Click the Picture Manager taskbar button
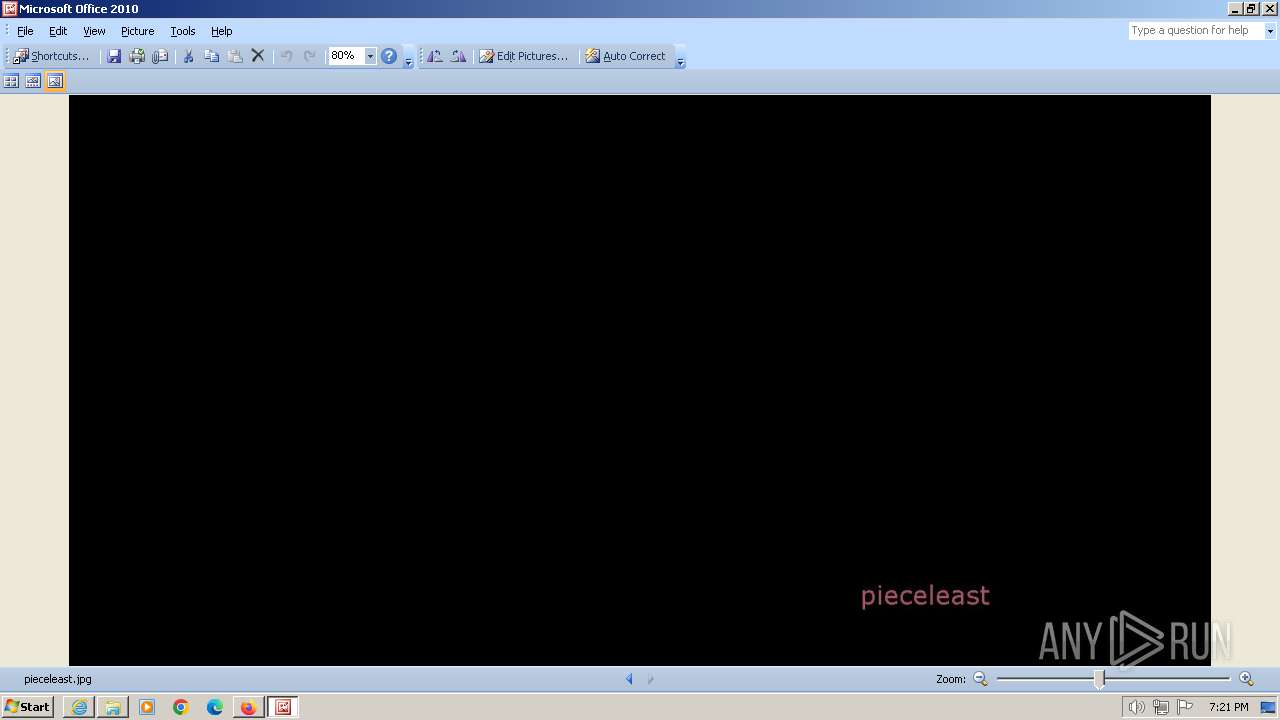The height and width of the screenshot is (720, 1280). 283,707
